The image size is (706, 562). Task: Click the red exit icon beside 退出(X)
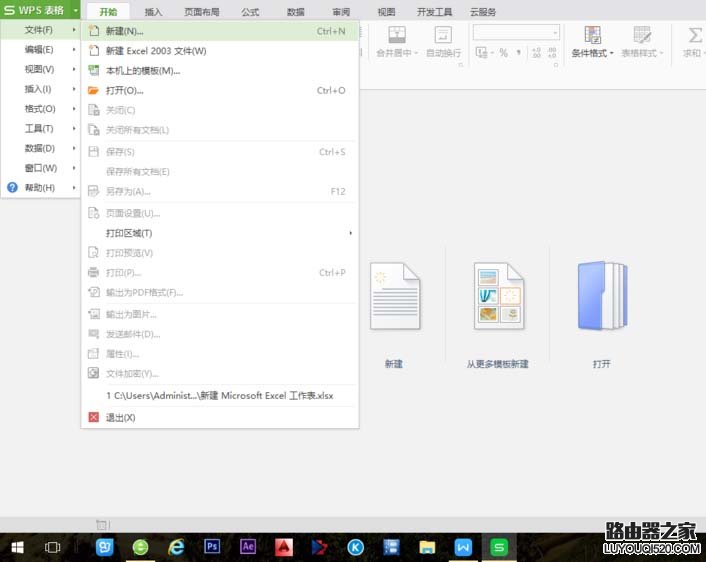pyautogui.click(x=93, y=417)
